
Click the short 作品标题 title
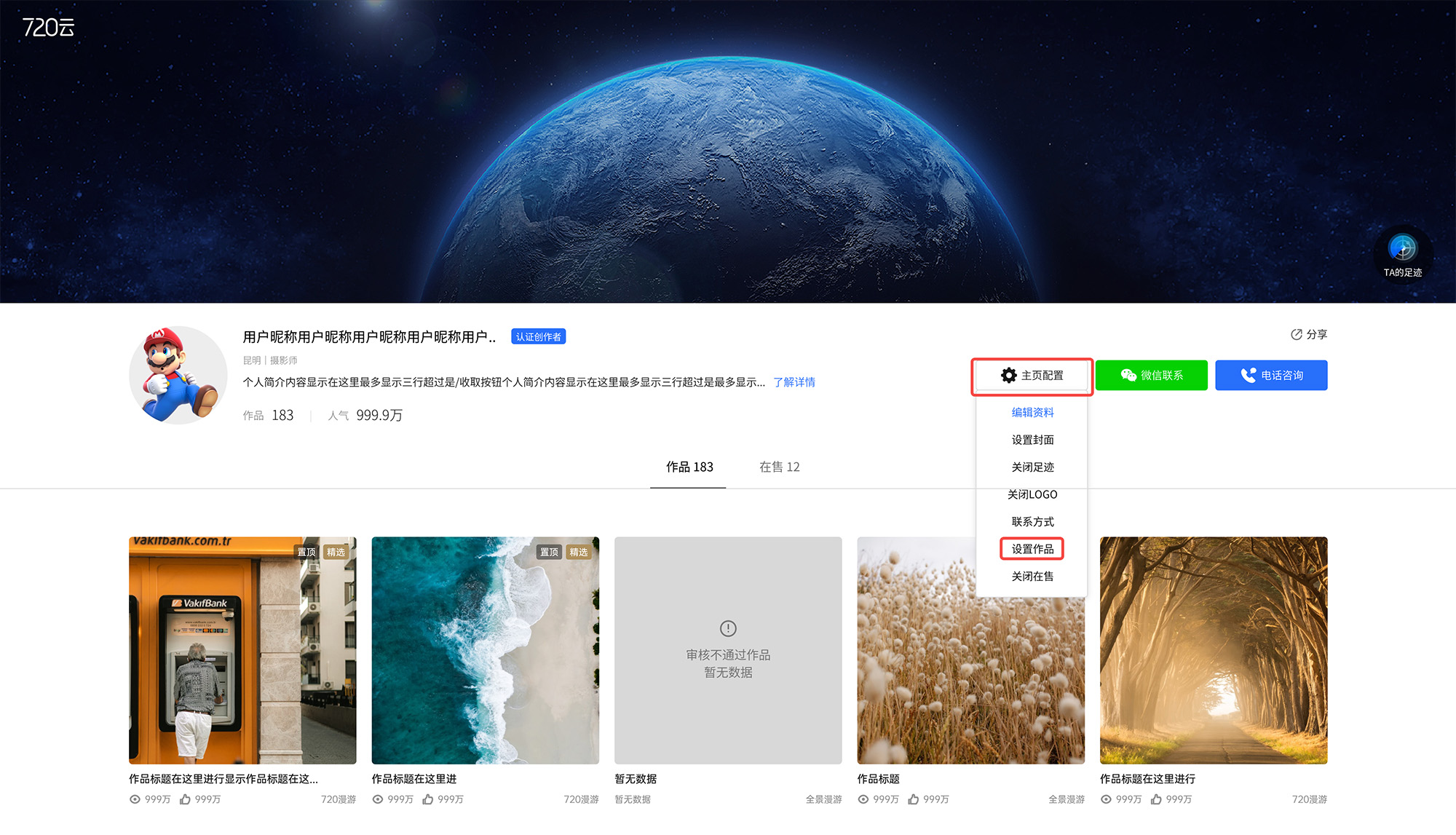pos(879,779)
